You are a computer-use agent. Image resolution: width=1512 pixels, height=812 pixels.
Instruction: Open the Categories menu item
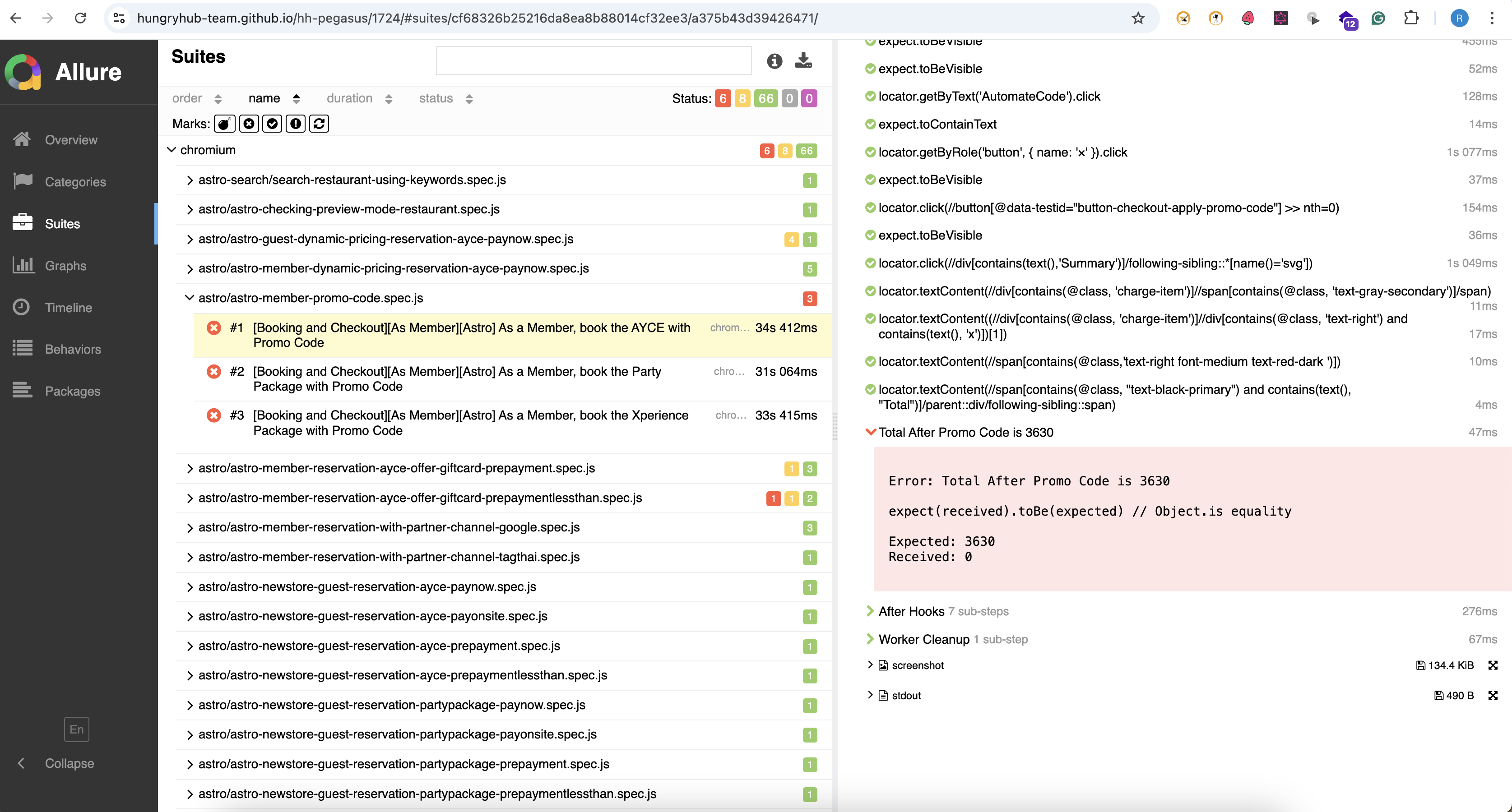coord(75,182)
